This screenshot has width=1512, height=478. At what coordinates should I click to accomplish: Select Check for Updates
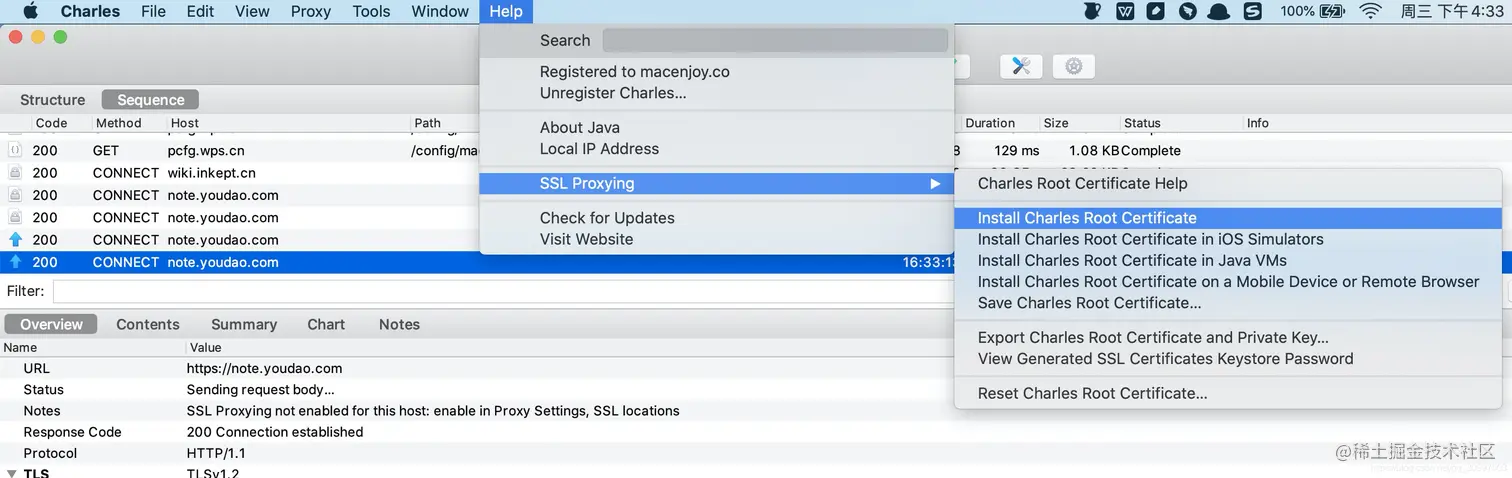[x=717, y=218]
